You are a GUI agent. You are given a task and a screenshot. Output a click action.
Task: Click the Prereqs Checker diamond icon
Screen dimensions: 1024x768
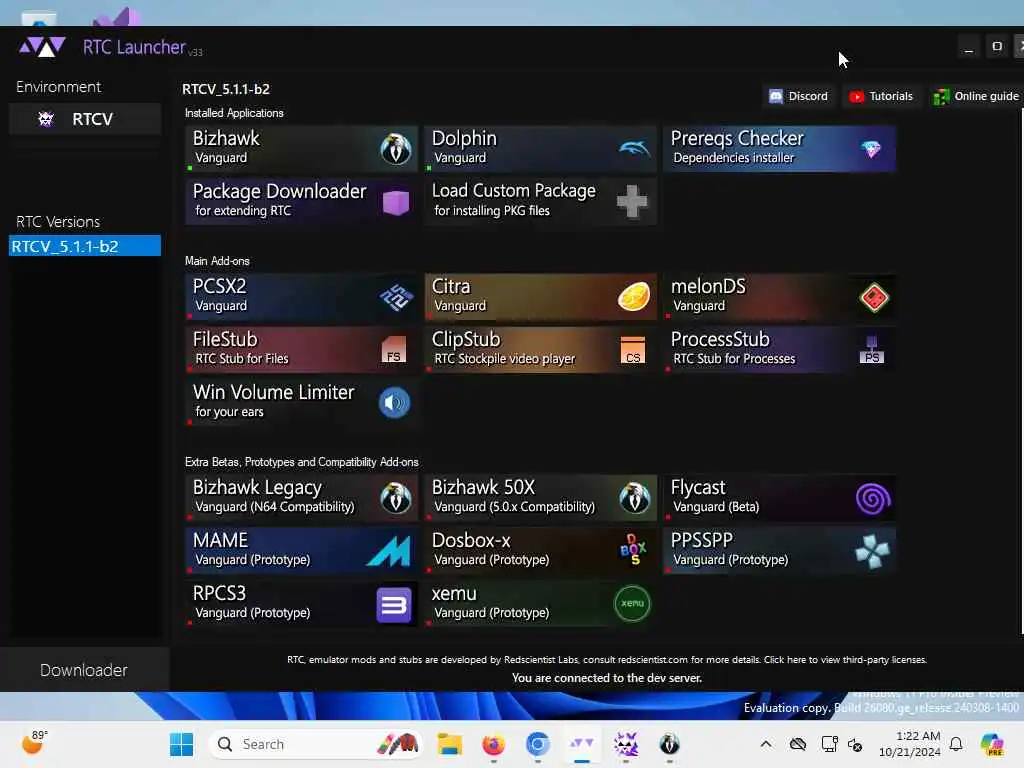[x=871, y=150]
